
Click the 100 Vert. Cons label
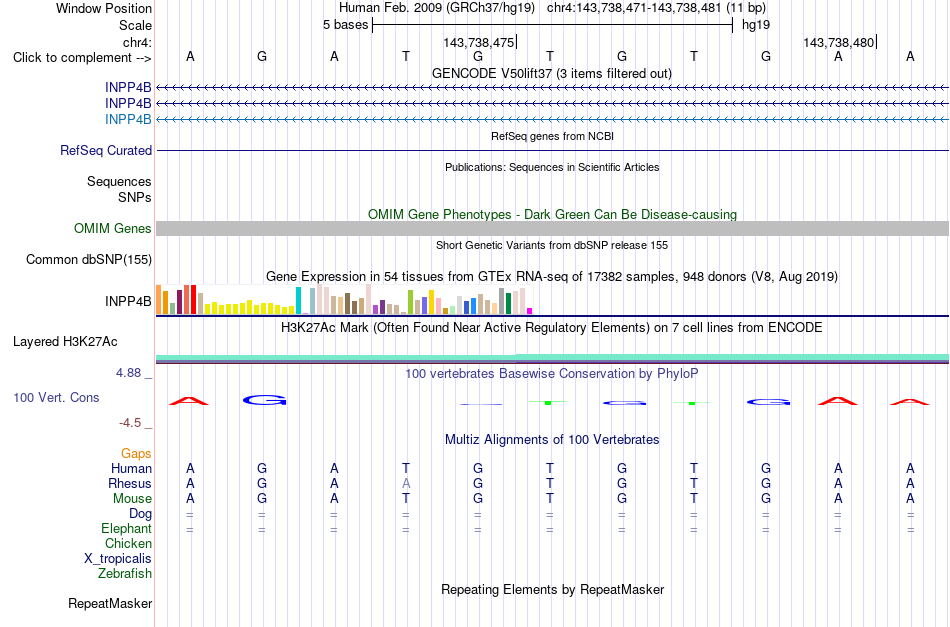(56, 397)
